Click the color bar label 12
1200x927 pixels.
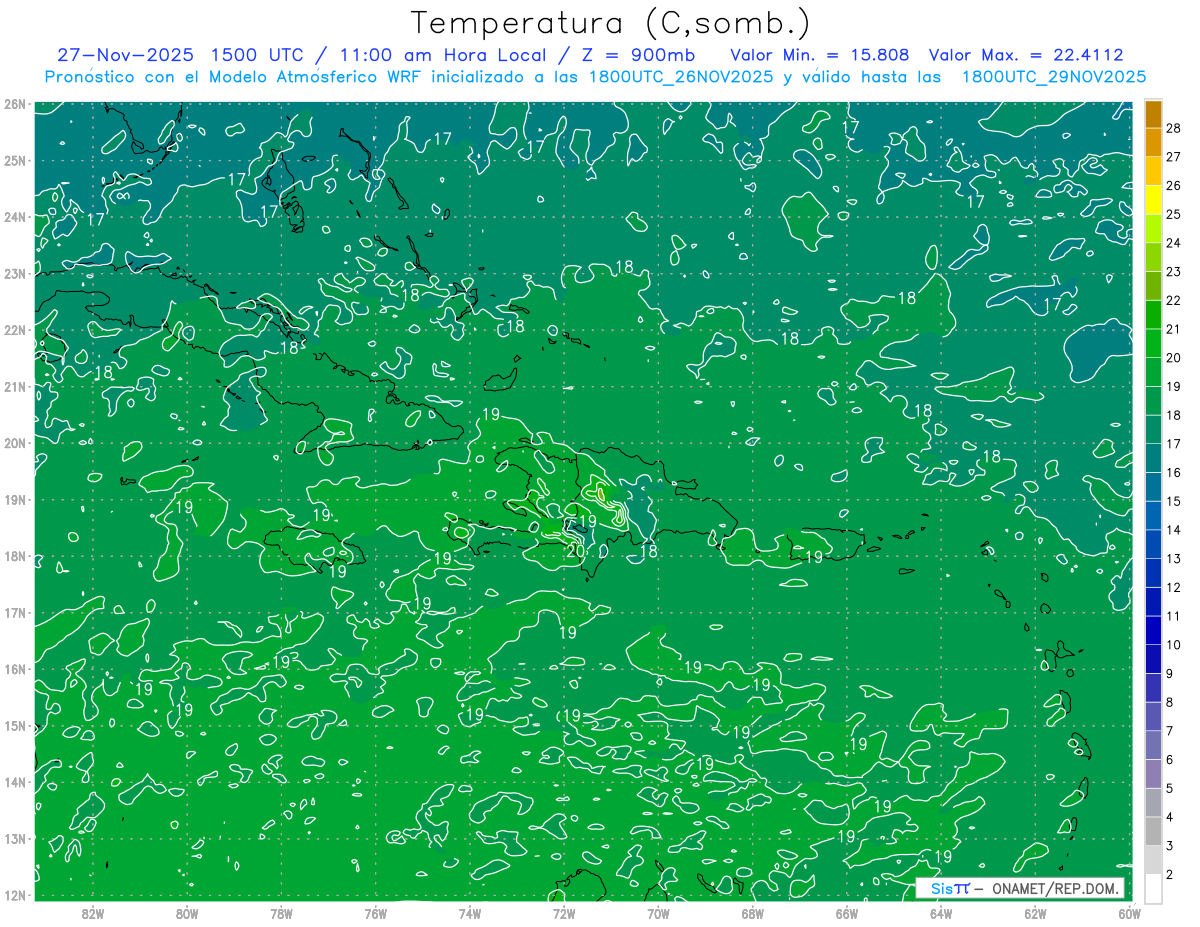point(1174,587)
